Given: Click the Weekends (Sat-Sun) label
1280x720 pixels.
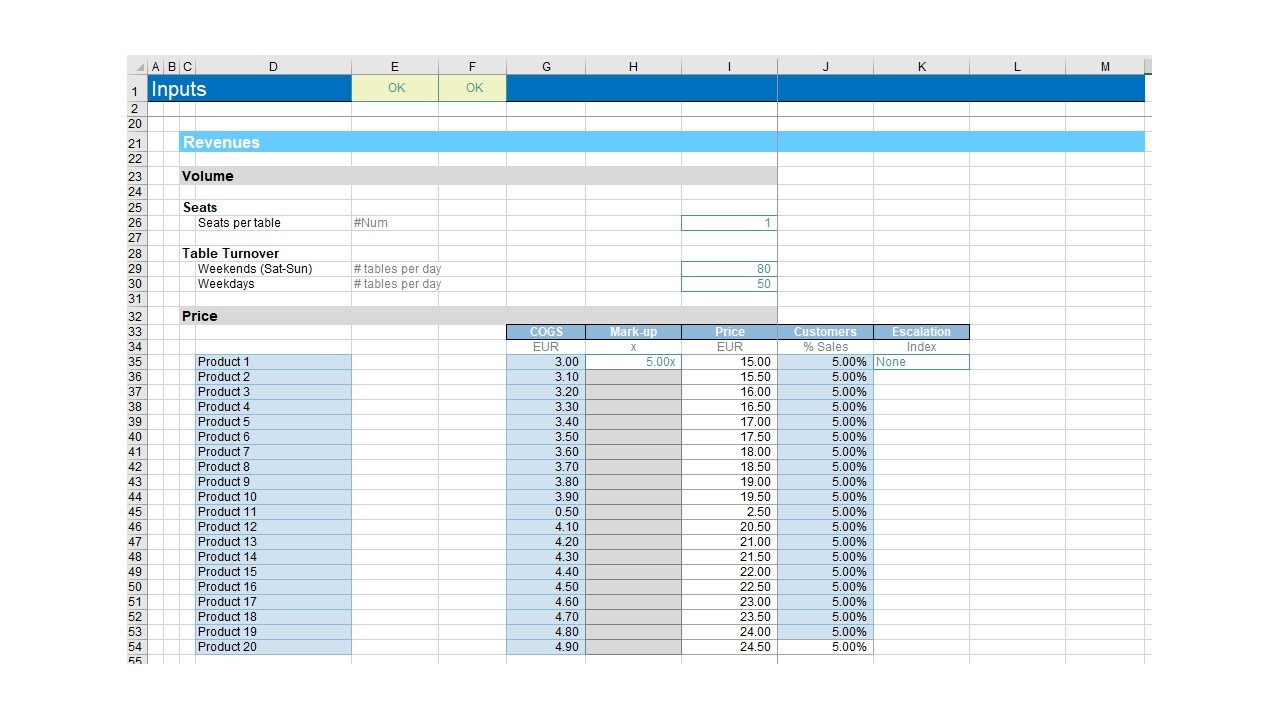Looking at the screenshot, I should (x=255, y=269).
